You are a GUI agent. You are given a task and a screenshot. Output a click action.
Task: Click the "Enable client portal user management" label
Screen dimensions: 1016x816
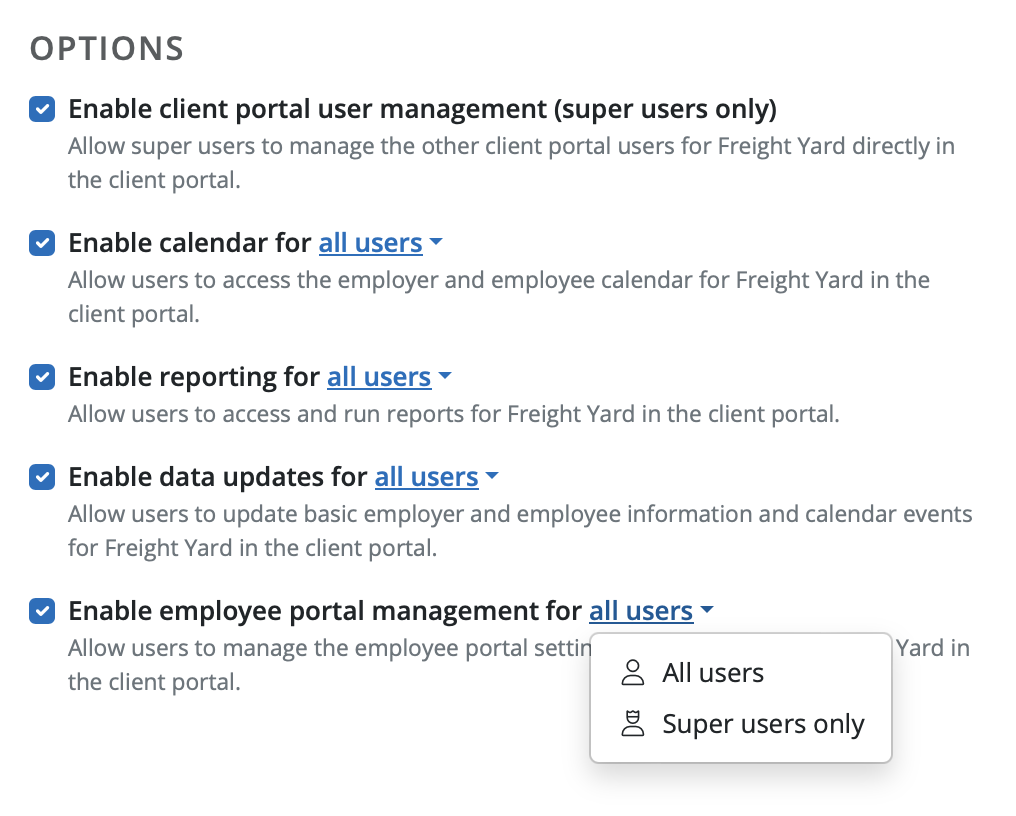pos(422,109)
